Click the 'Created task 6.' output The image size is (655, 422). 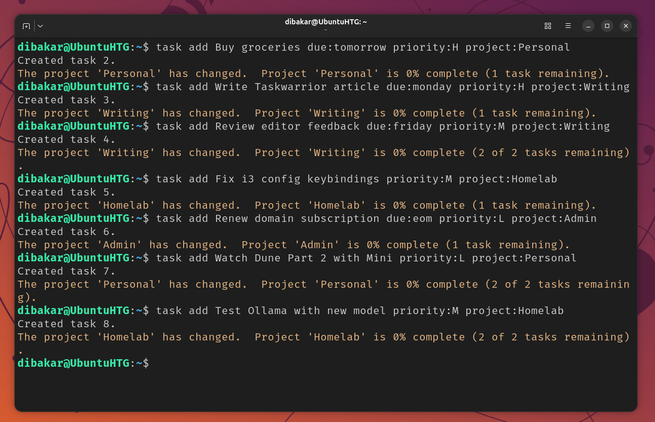pyautogui.click(x=66, y=232)
